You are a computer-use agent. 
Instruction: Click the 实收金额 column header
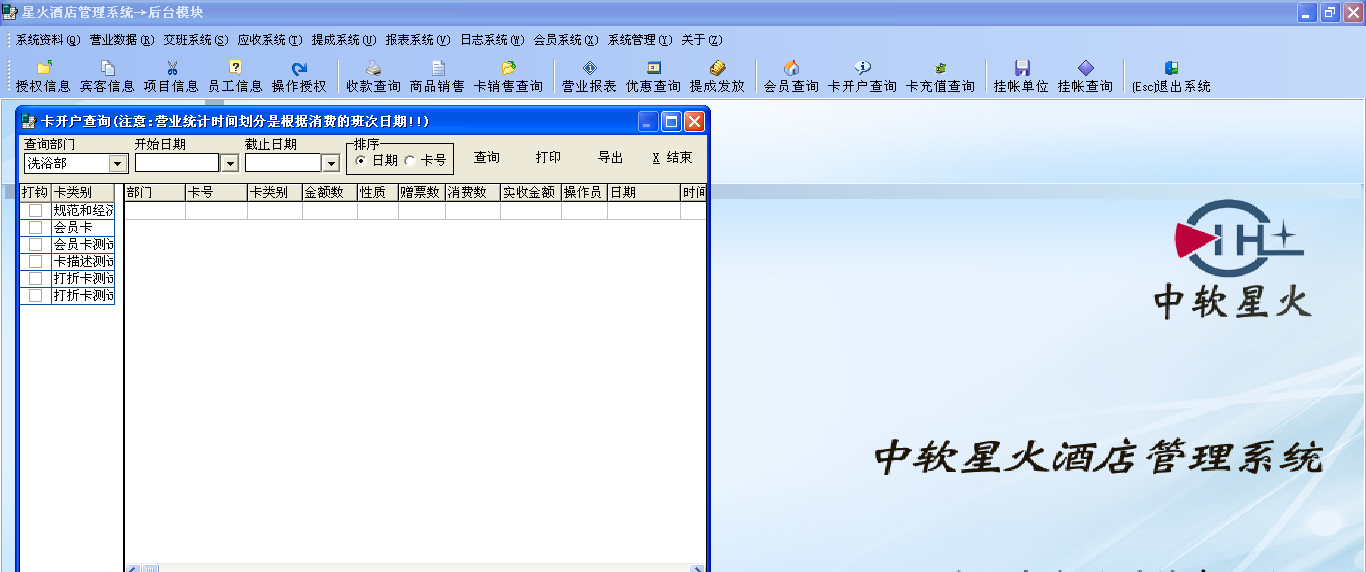pyautogui.click(x=530, y=192)
